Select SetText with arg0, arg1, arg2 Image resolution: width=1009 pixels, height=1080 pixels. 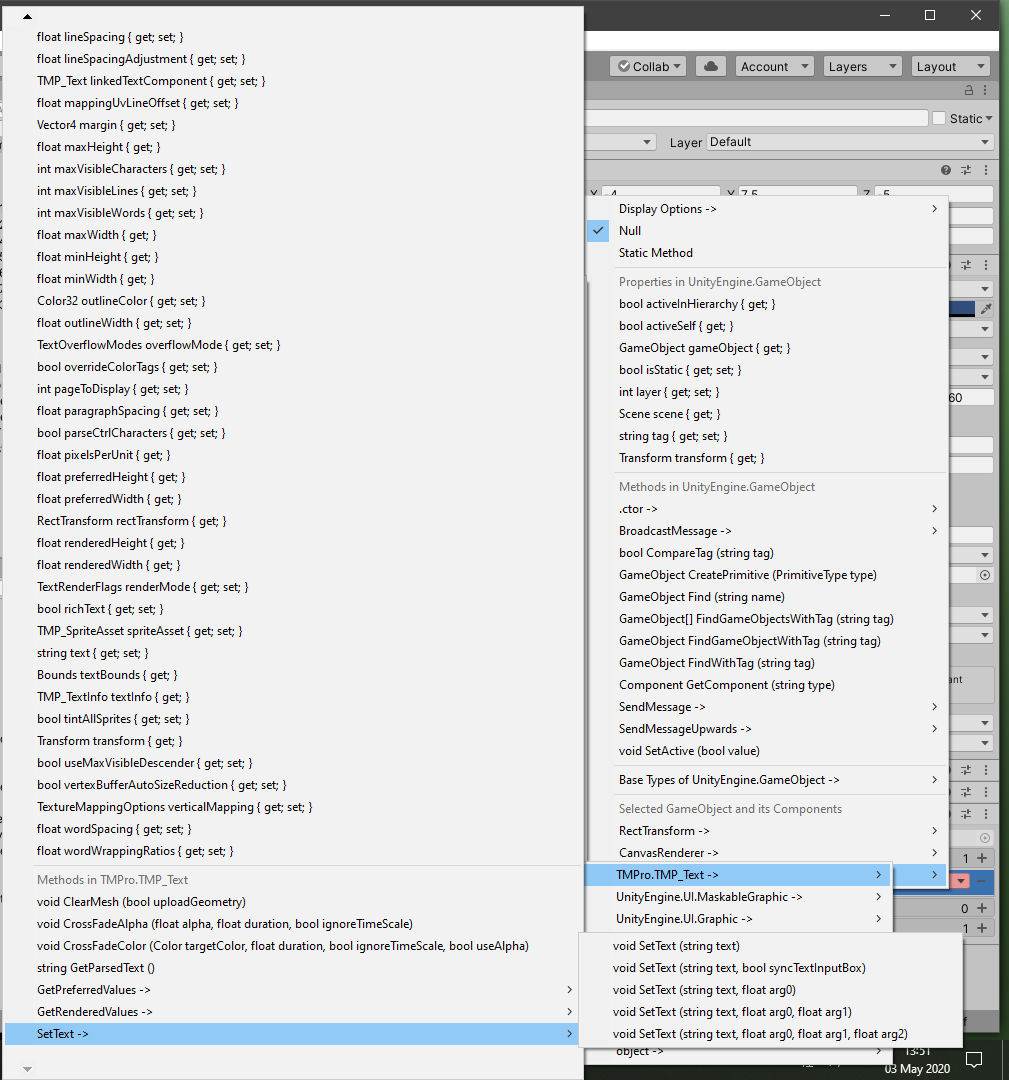tap(770, 1034)
